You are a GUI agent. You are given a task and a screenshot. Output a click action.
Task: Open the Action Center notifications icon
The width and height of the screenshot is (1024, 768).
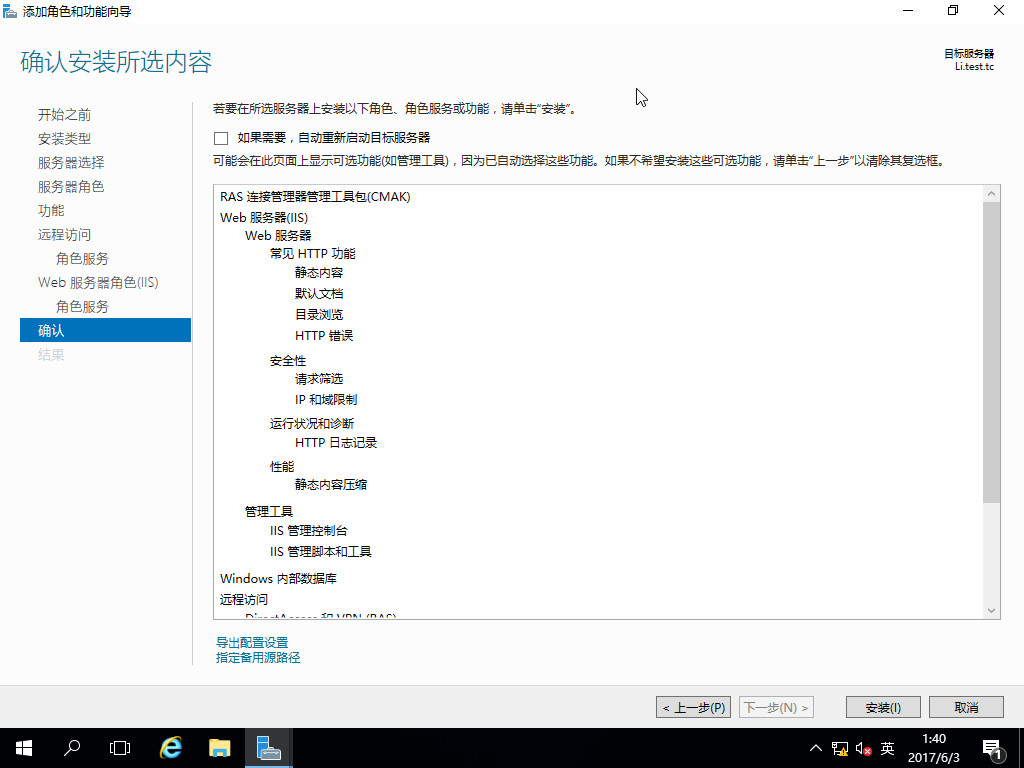pyautogui.click(x=993, y=748)
